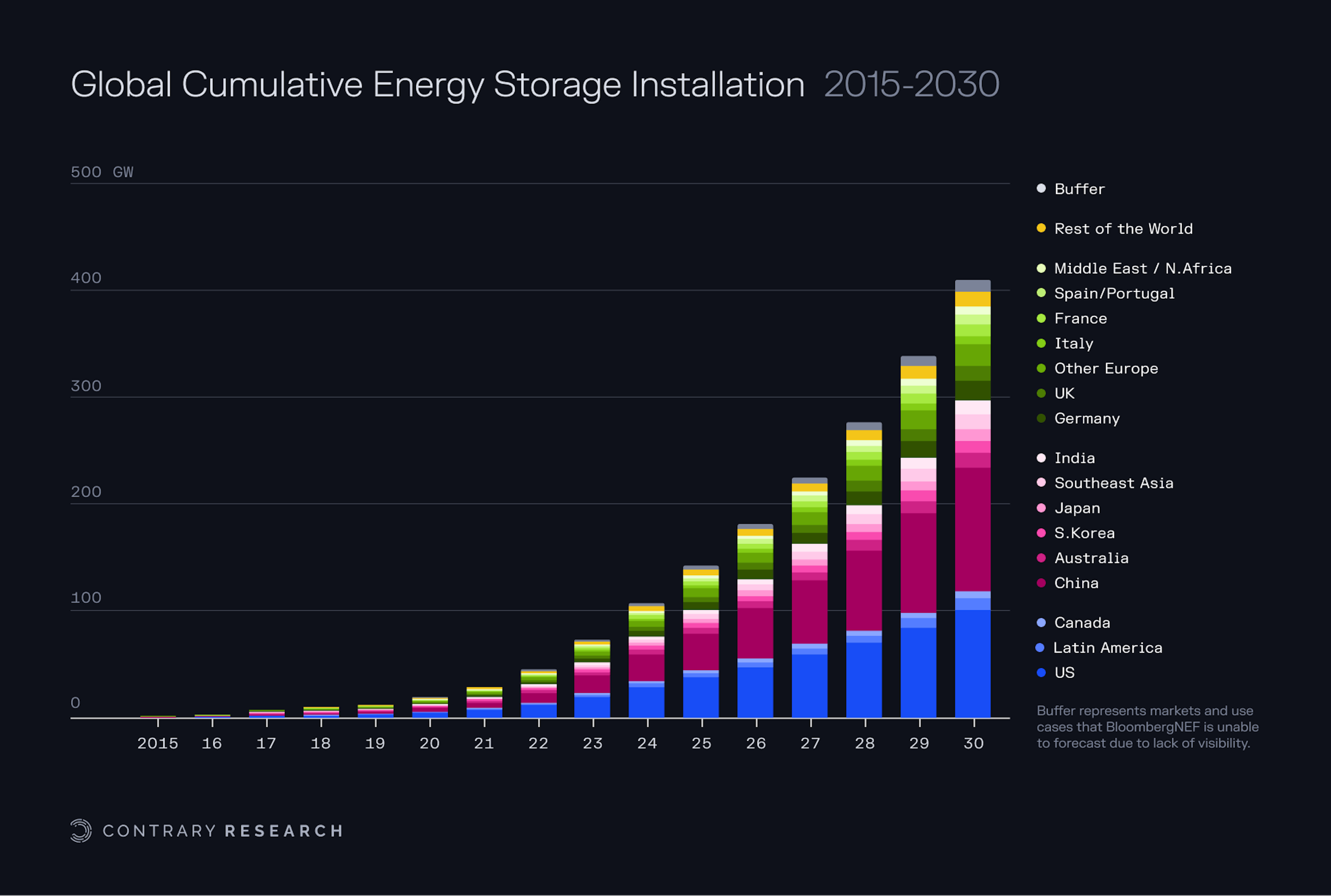
Task: Select the China legend label
Action: pyautogui.click(x=1076, y=583)
